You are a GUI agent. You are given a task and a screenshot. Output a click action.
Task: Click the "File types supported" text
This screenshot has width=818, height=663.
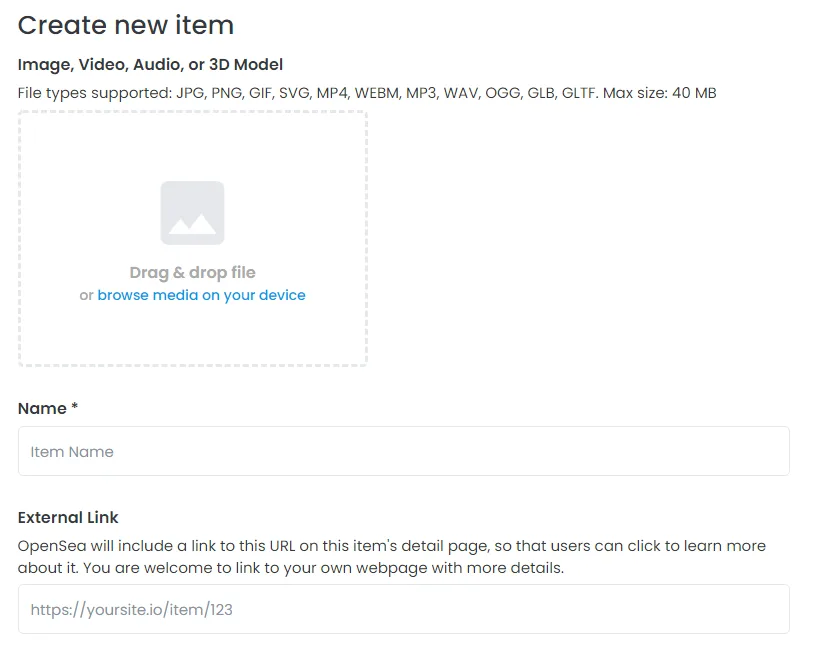point(94,93)
